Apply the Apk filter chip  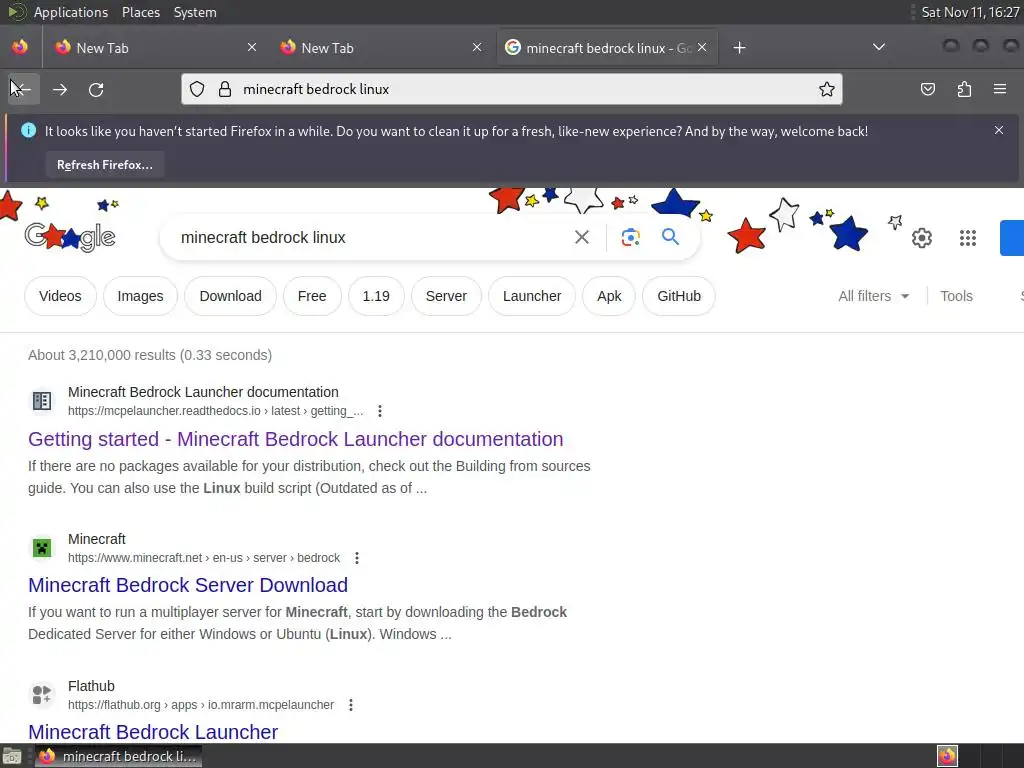(x=609, y=296)
